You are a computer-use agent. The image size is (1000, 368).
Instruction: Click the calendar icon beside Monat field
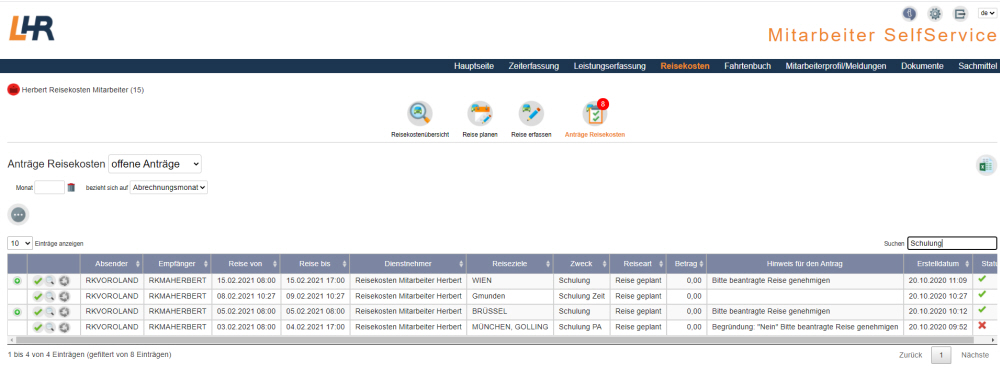(71, 188)
